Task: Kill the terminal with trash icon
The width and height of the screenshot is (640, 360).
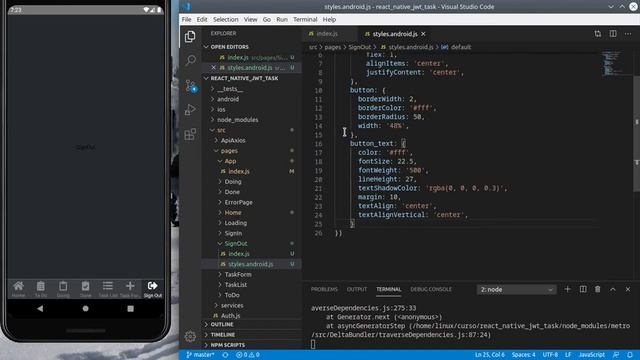Action: coord(598,289)
